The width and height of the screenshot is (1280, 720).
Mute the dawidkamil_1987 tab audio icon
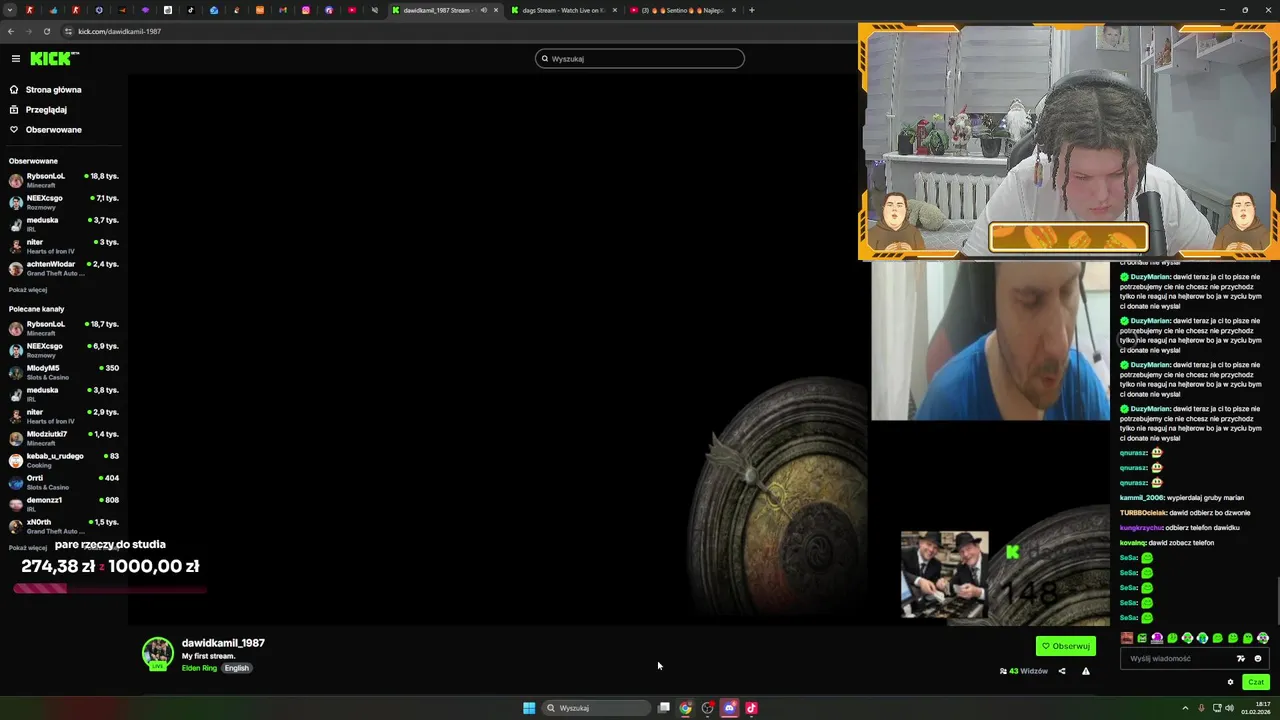coord(484,10)
